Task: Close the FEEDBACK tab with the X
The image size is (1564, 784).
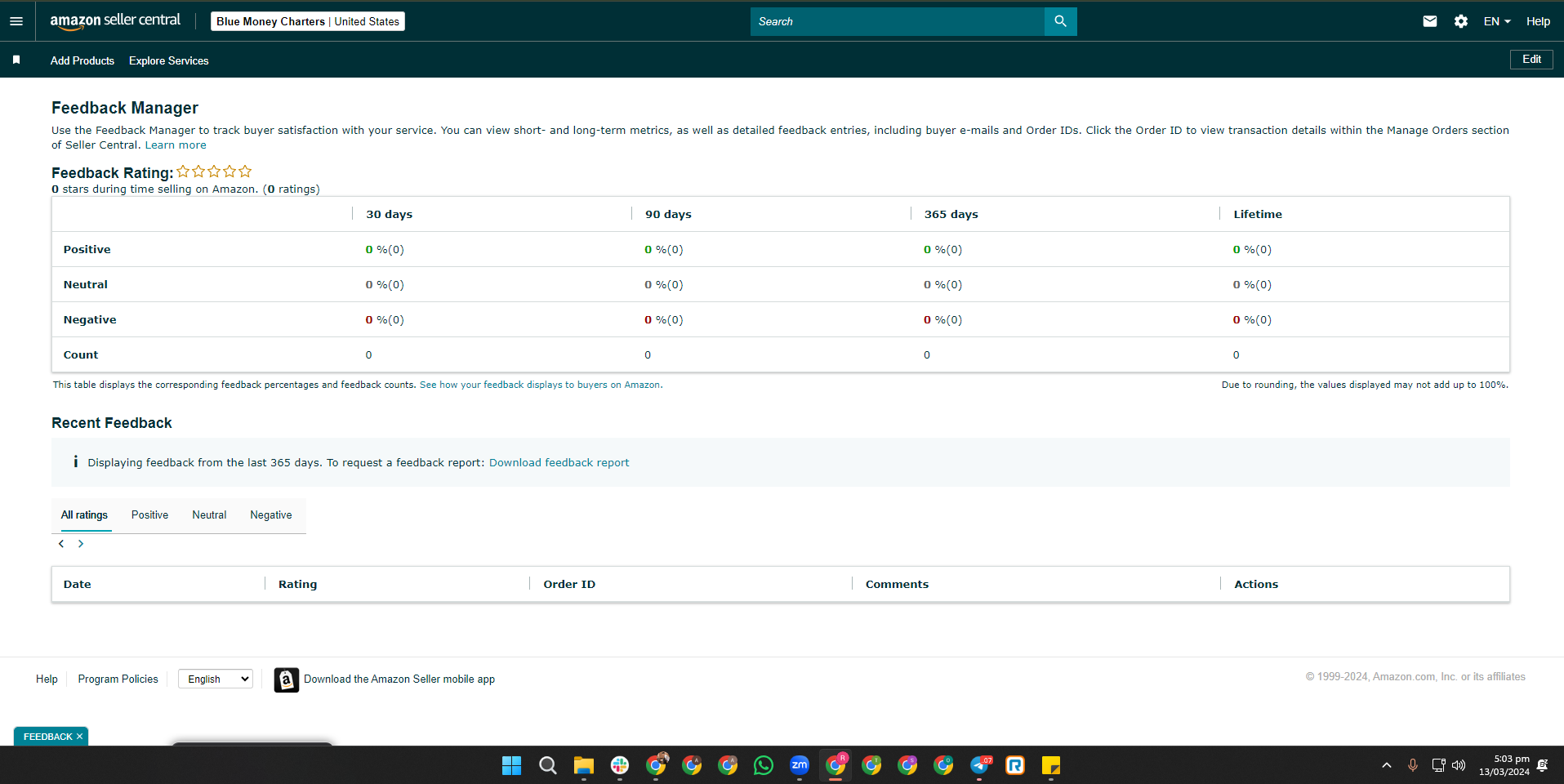Action: [79, 737]
